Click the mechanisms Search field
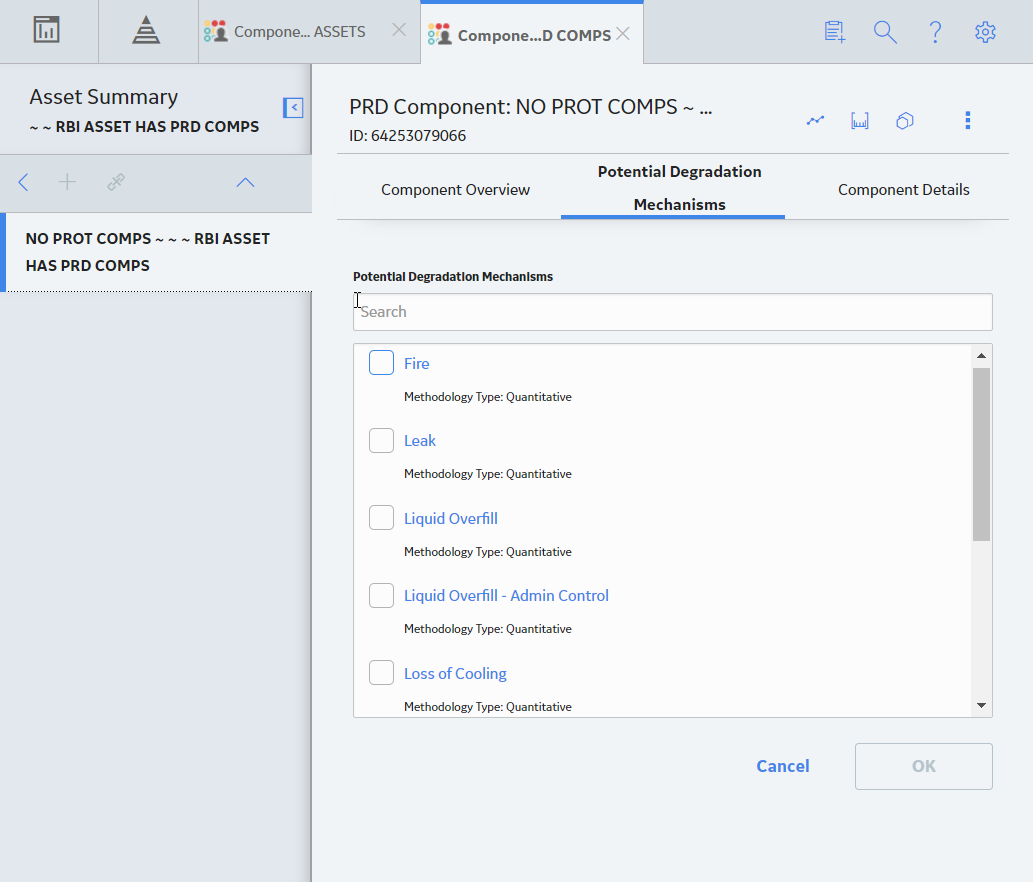1033x882 pixels. point(673,312)
